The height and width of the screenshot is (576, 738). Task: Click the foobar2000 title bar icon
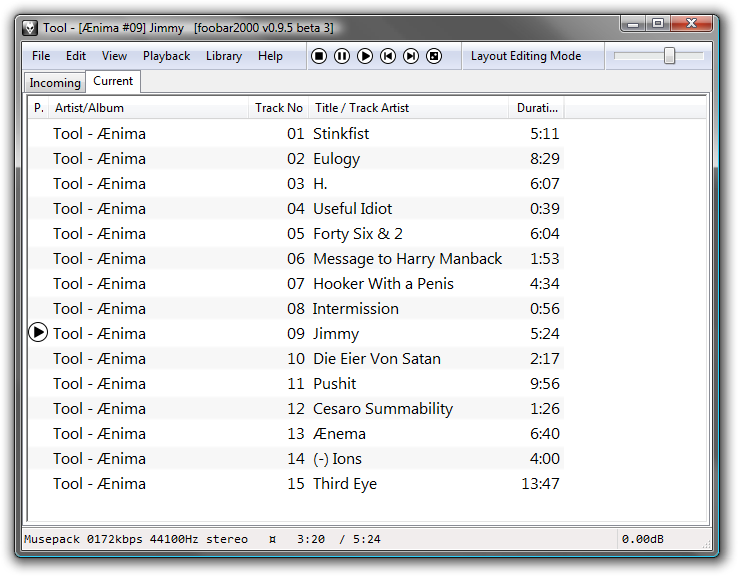click(30, 28)
